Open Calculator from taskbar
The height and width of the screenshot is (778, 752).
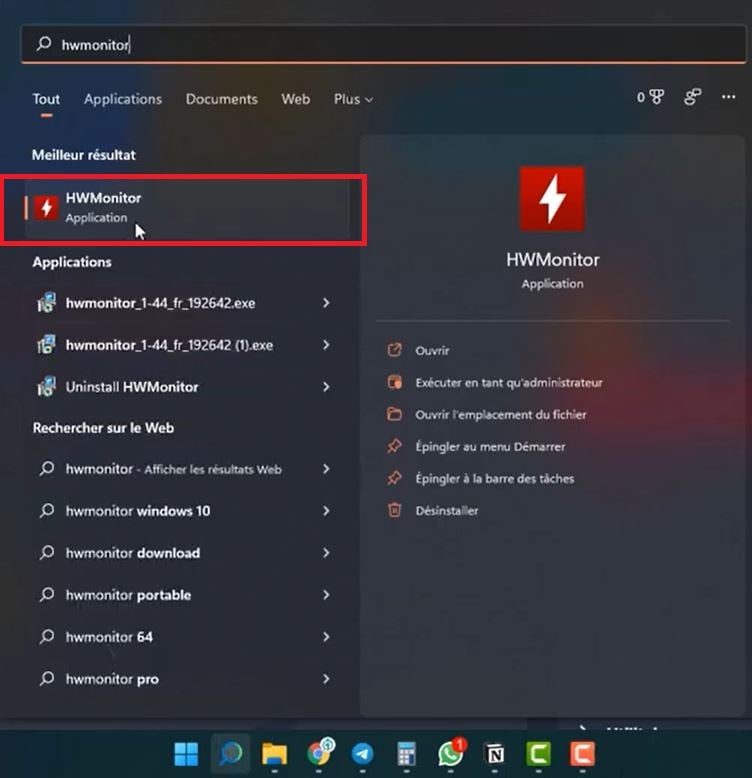pyautogui.click(x=406, y=754)
